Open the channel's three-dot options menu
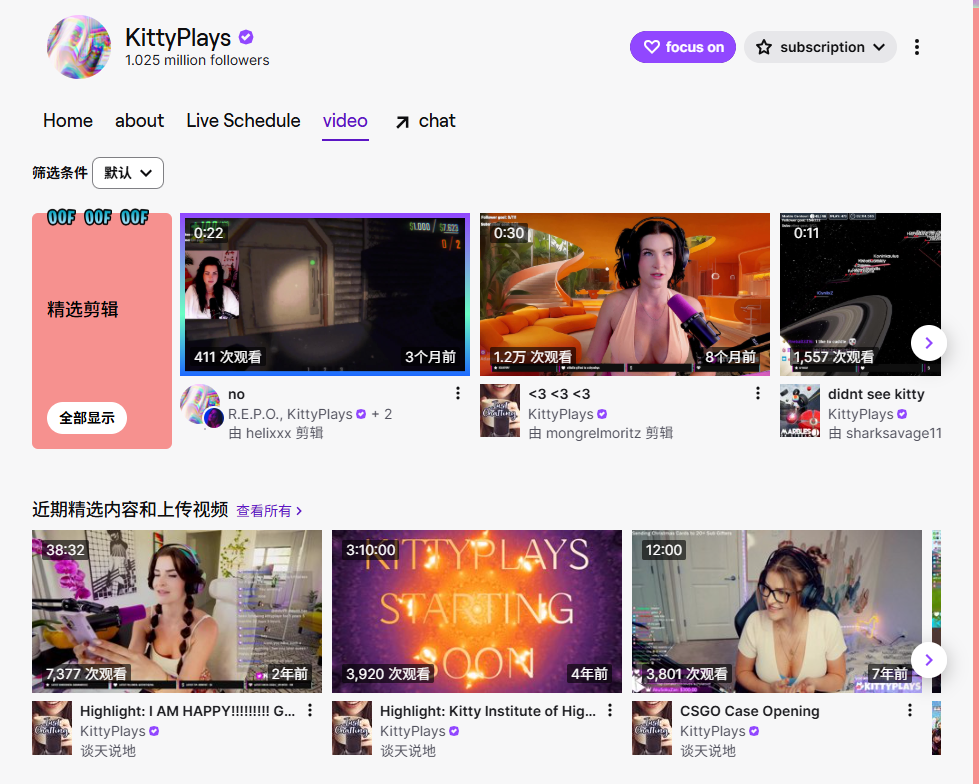Image resolution: width=979 pixels, height=784 pixels. pos(917,47)
